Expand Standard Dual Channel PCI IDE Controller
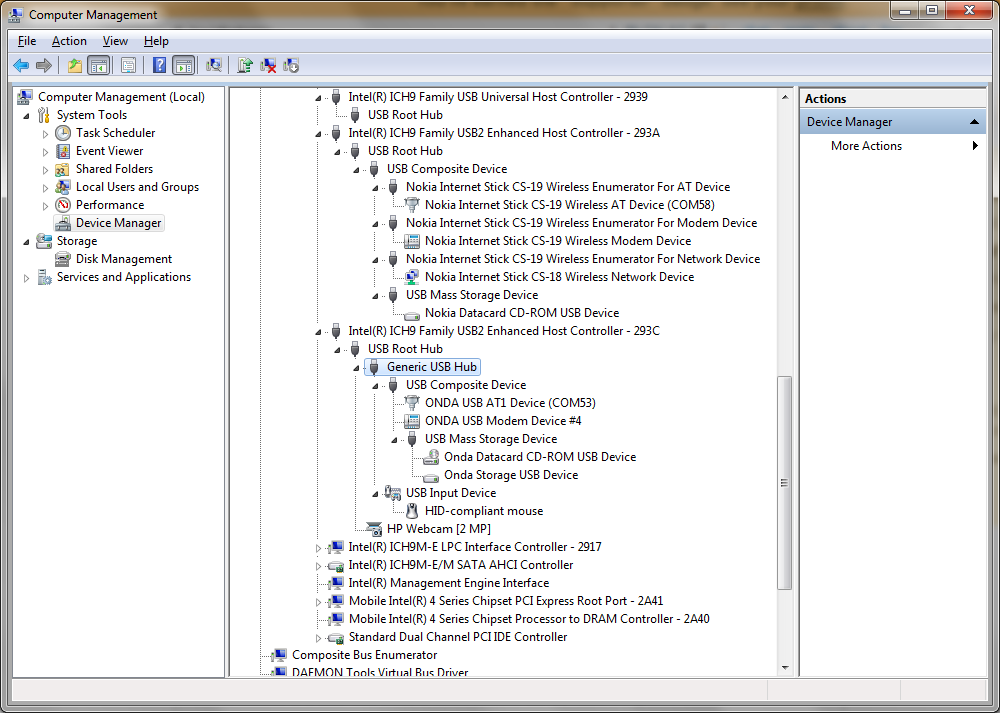The height and width of the screenshot is (713, 1000). pyautogui.click(x=318, y=637)
